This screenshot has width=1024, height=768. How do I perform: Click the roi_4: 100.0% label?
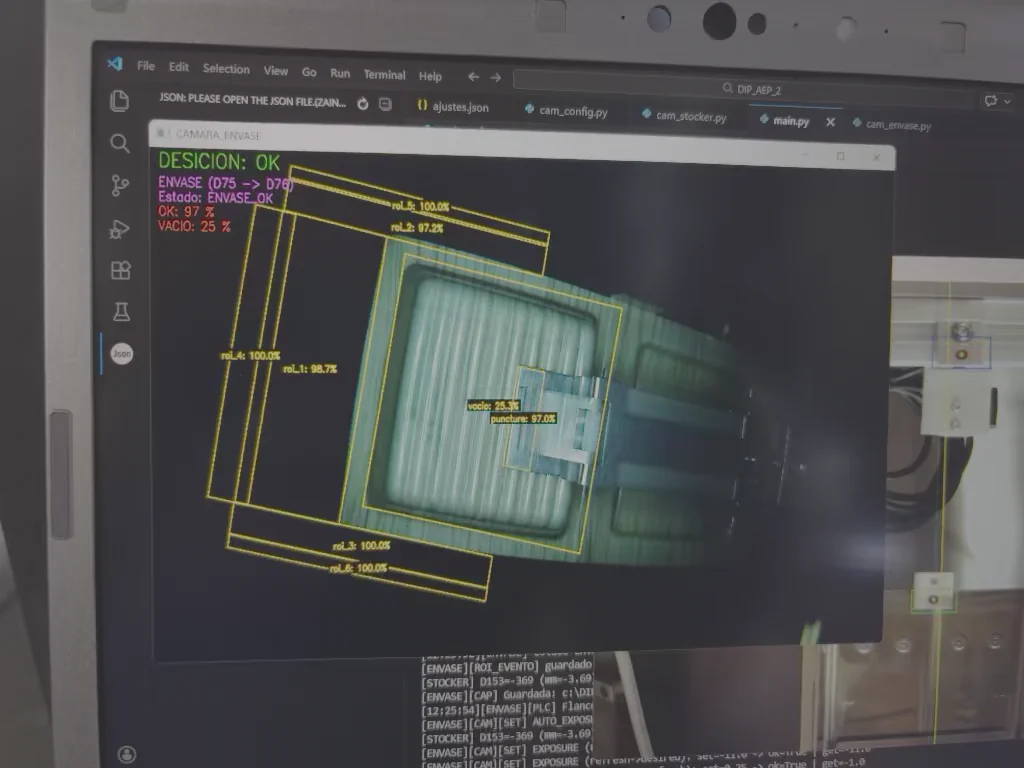coord(250,356)
